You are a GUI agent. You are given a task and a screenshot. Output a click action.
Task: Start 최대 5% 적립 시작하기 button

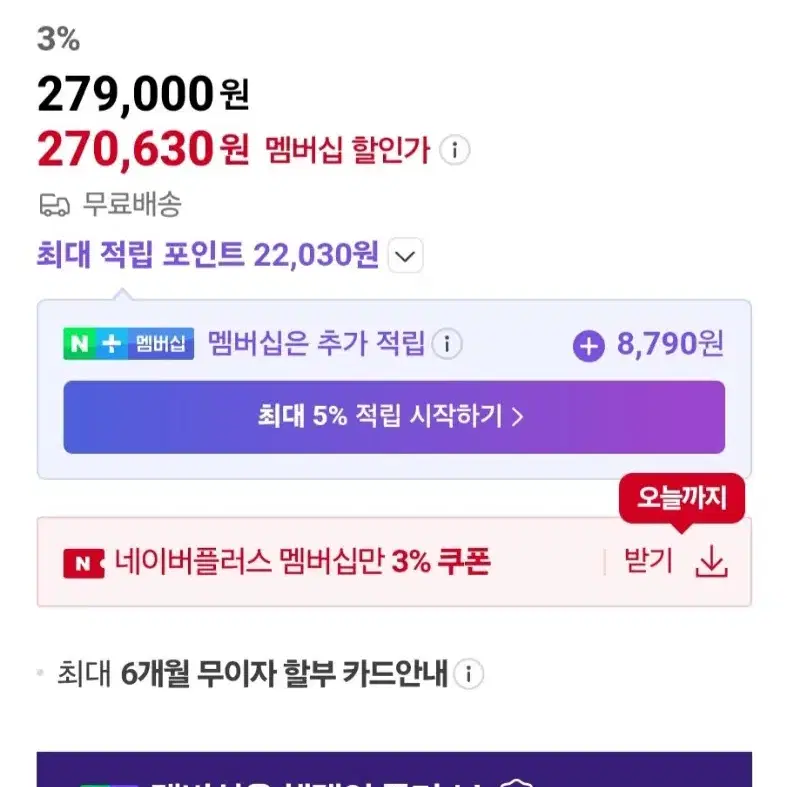click(x=394, y=417)
